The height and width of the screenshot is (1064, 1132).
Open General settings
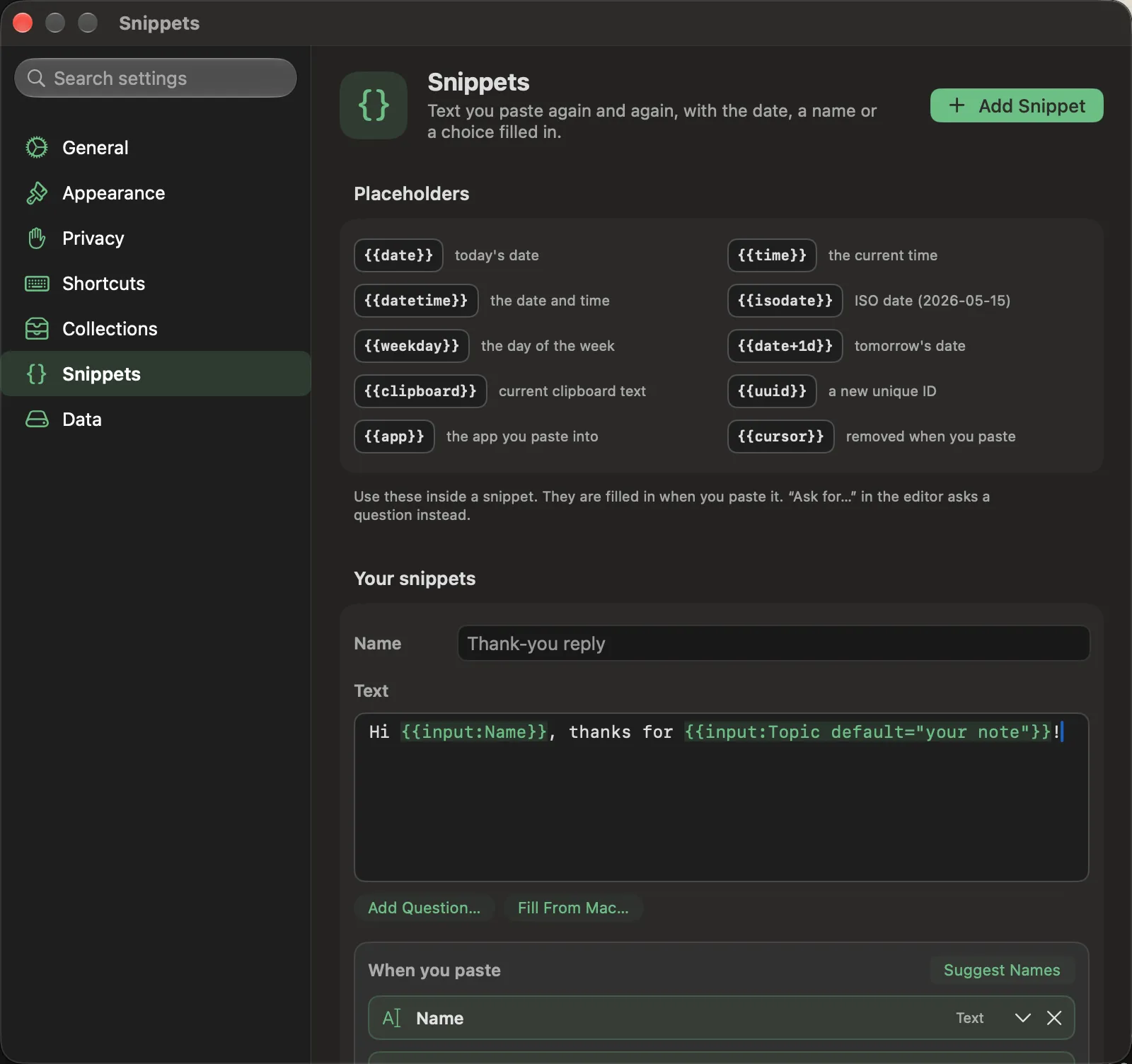156,148
